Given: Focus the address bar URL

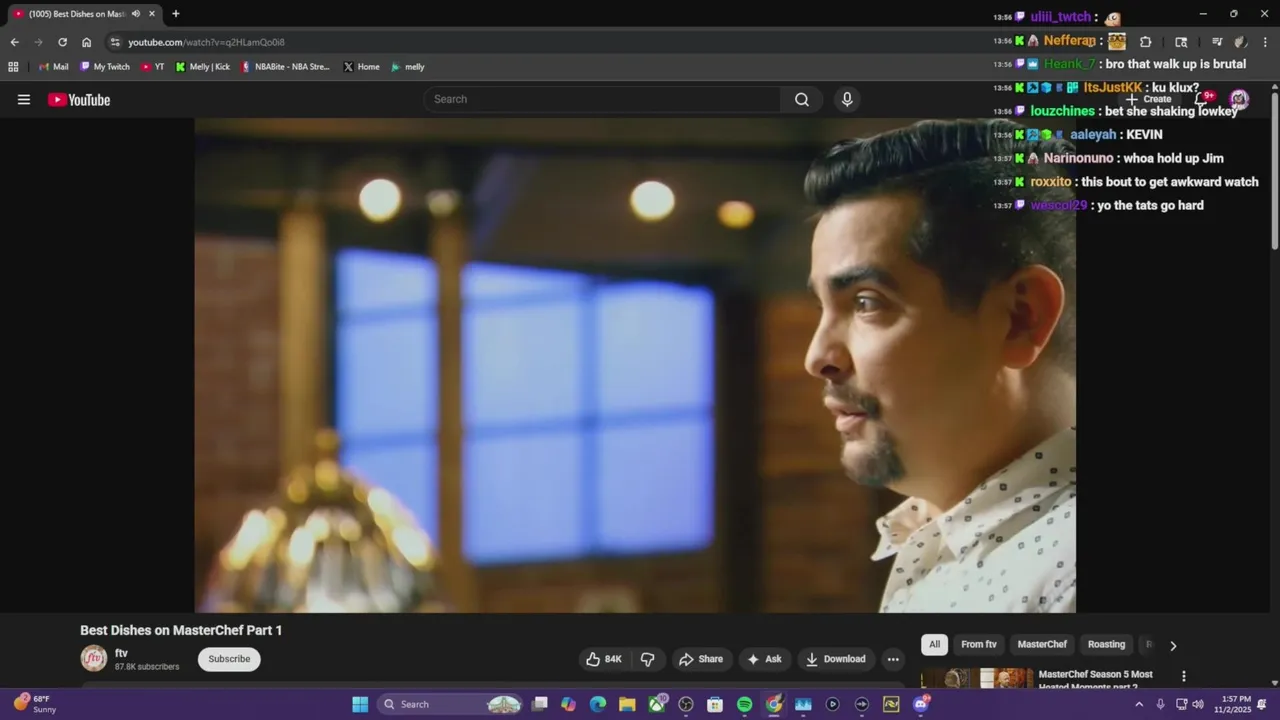Looking at the screenshot, I should click(x=206, y=42).
